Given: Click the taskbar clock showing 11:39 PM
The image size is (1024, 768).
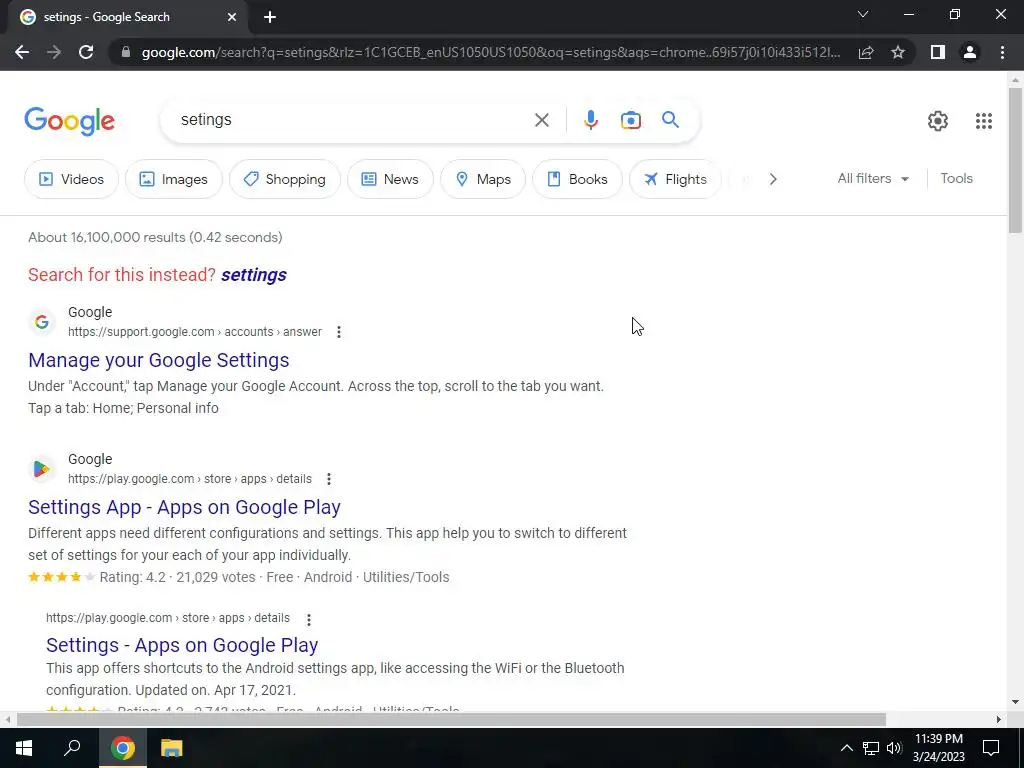Looking at the screenshot, I should point(938,748).
